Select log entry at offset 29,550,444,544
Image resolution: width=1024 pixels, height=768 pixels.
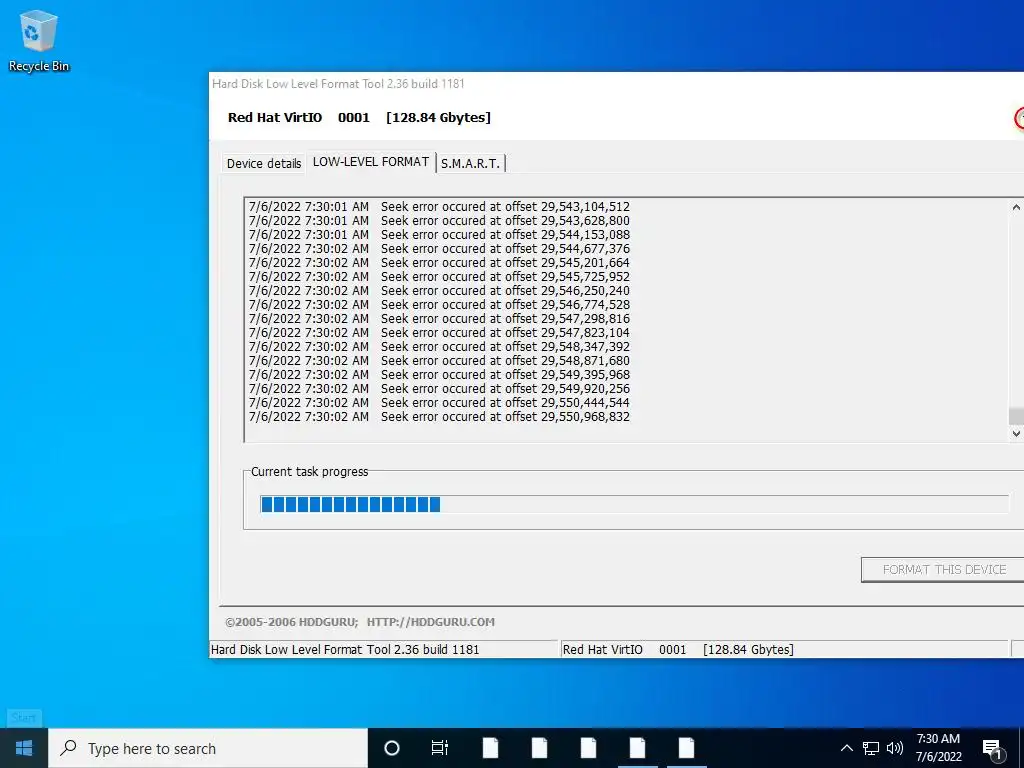pos(439,403)
